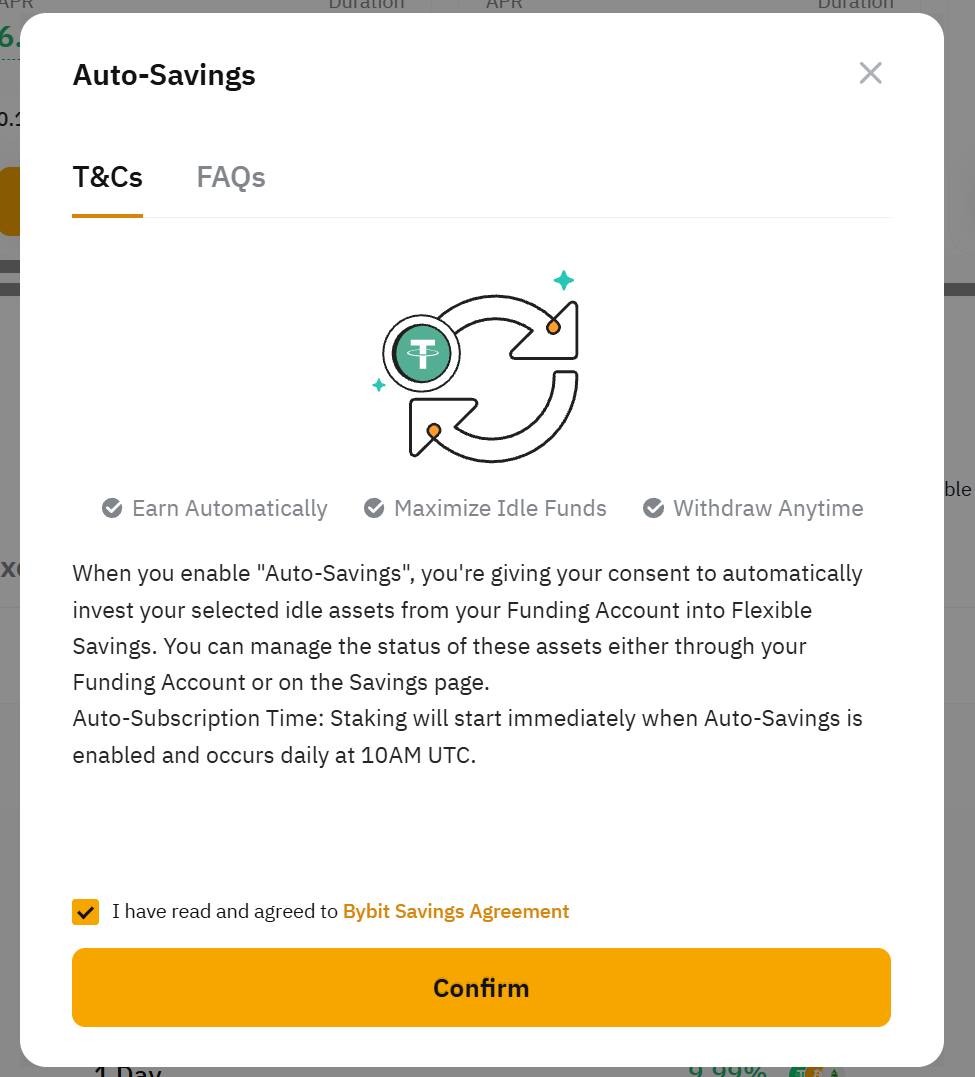The image size is (975, 1077).
Task: Click the "I have read and agreed to" text
Action: [225, 912]
